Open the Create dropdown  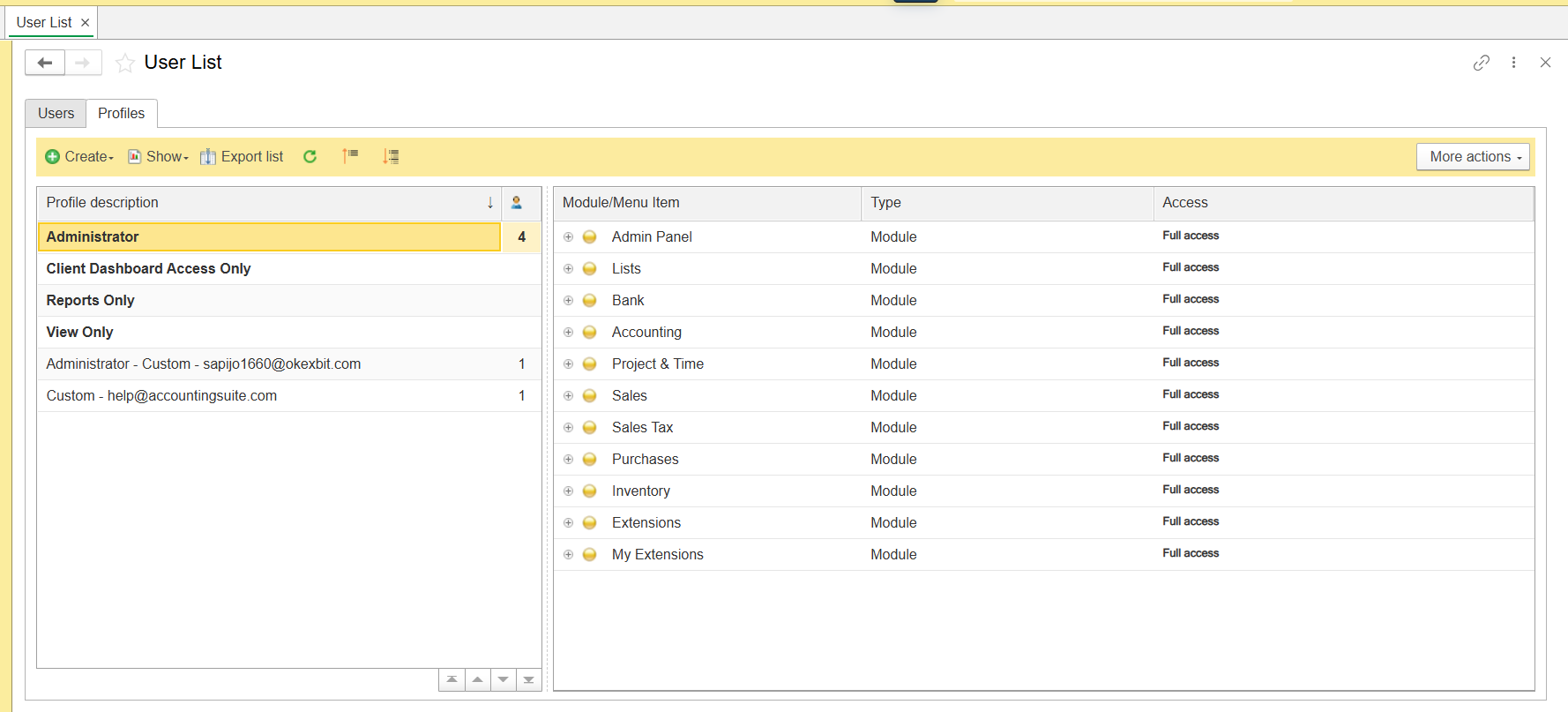(x=80, y=156)
